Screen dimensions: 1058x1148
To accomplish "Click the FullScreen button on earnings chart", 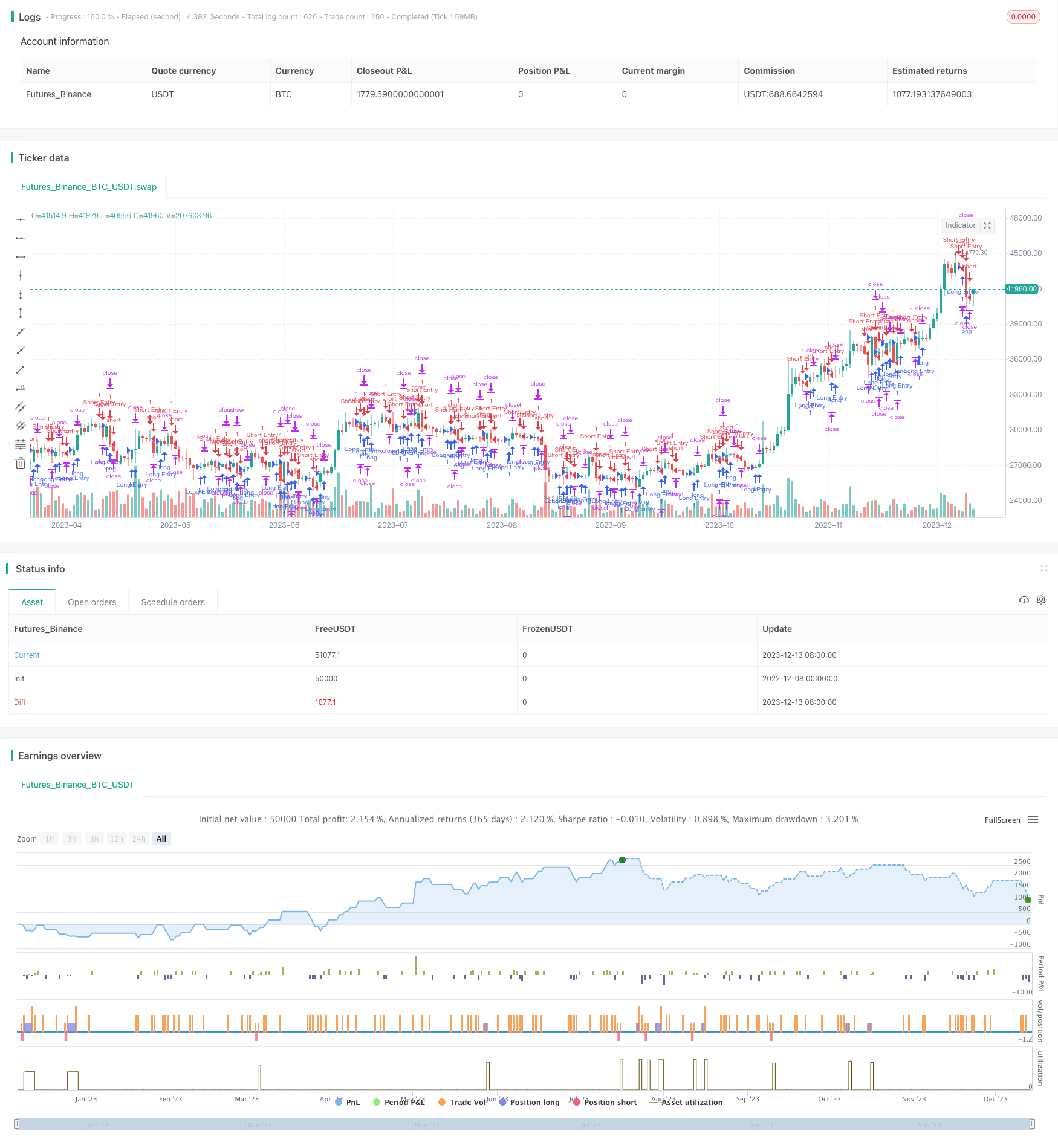I will tap(1002, 820).
